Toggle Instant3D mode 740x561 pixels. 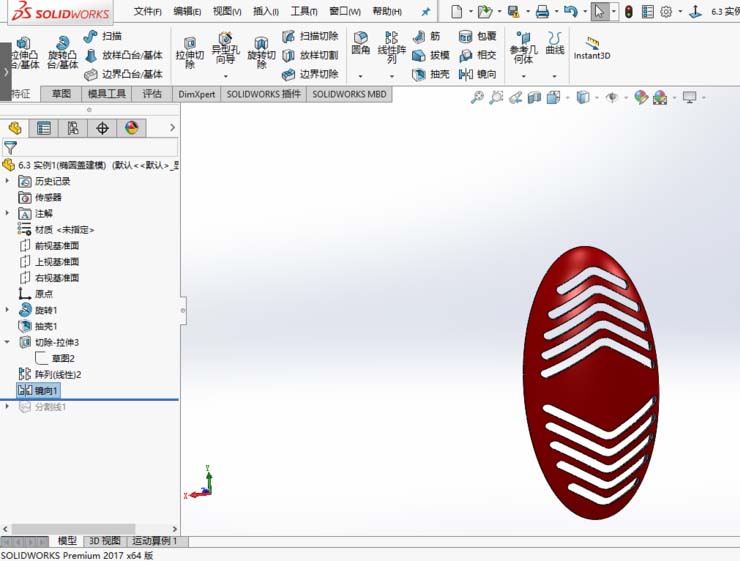[x=592, y=48]
